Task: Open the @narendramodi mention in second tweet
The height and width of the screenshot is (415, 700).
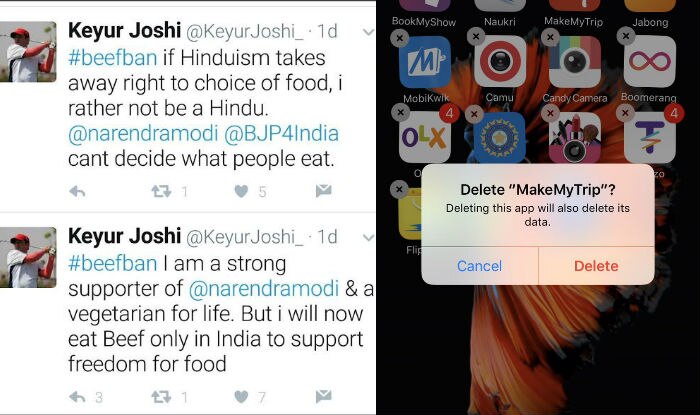Action: click(264, 288)
